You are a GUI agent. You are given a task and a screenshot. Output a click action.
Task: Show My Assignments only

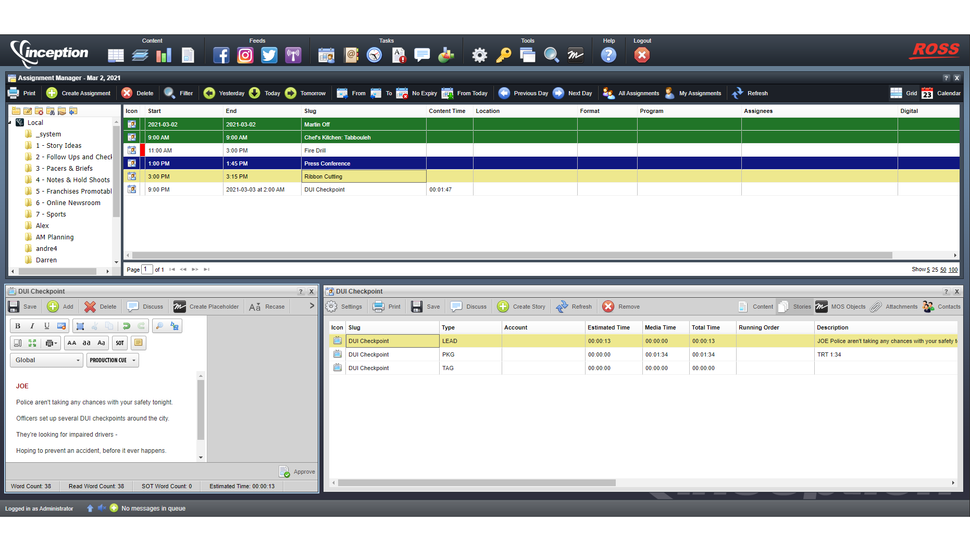693,93
